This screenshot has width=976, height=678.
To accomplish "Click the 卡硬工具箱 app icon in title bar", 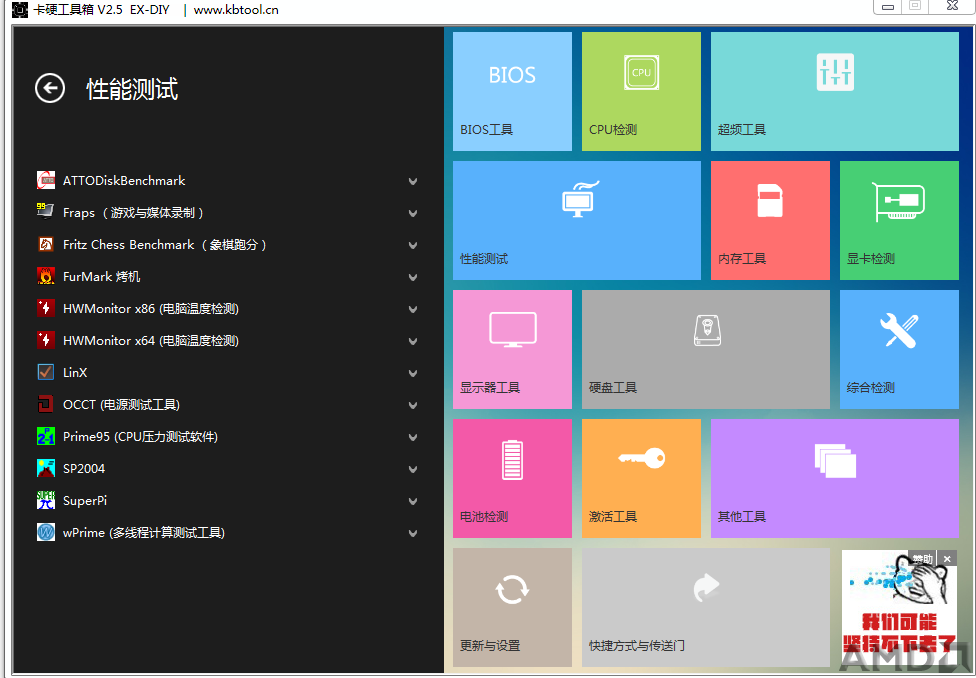I will coord(20,9).
